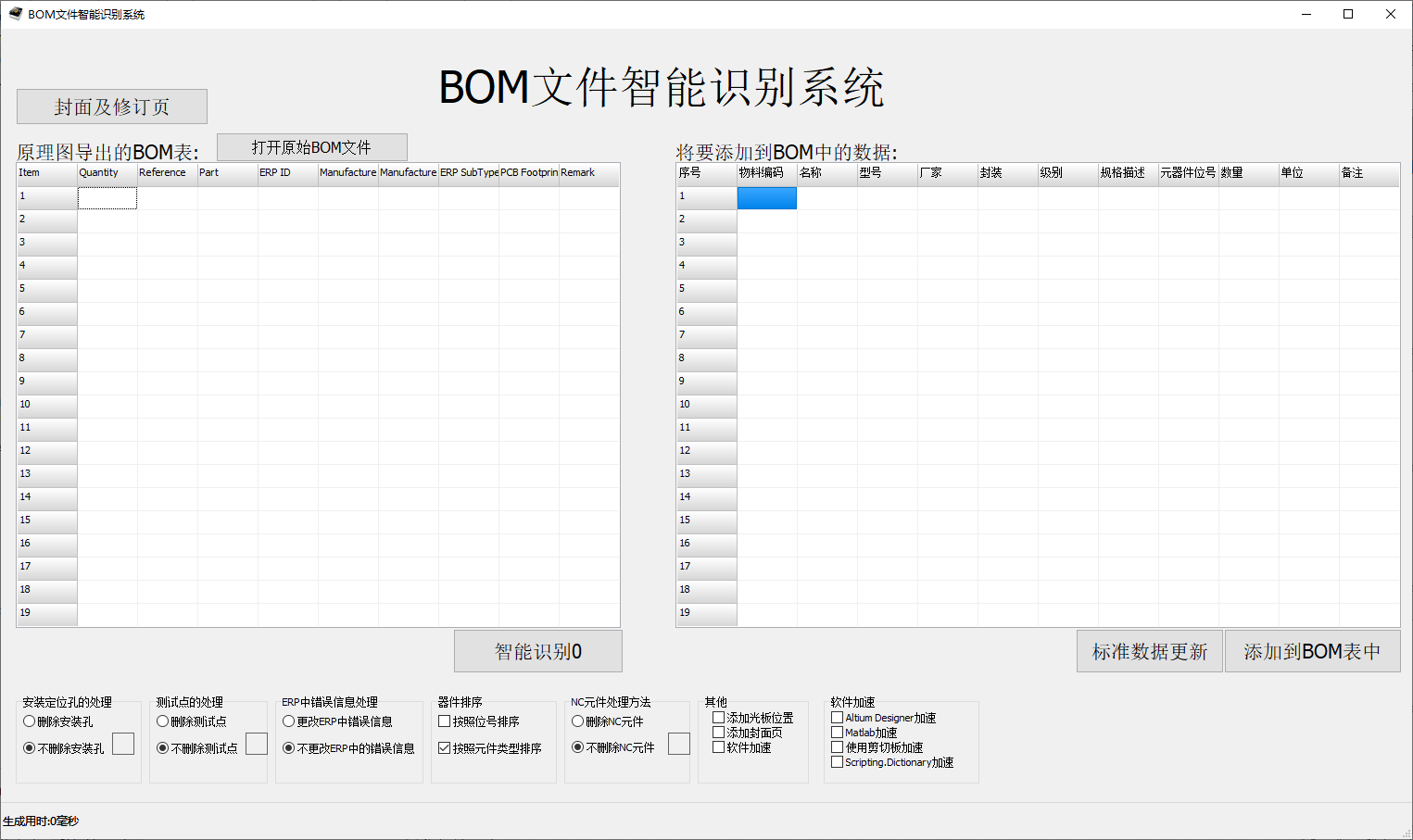Run 智能识别0 smart recognition
This screenshot has height=840, width=1413.
pyautogui.click(x=537, y=650)
